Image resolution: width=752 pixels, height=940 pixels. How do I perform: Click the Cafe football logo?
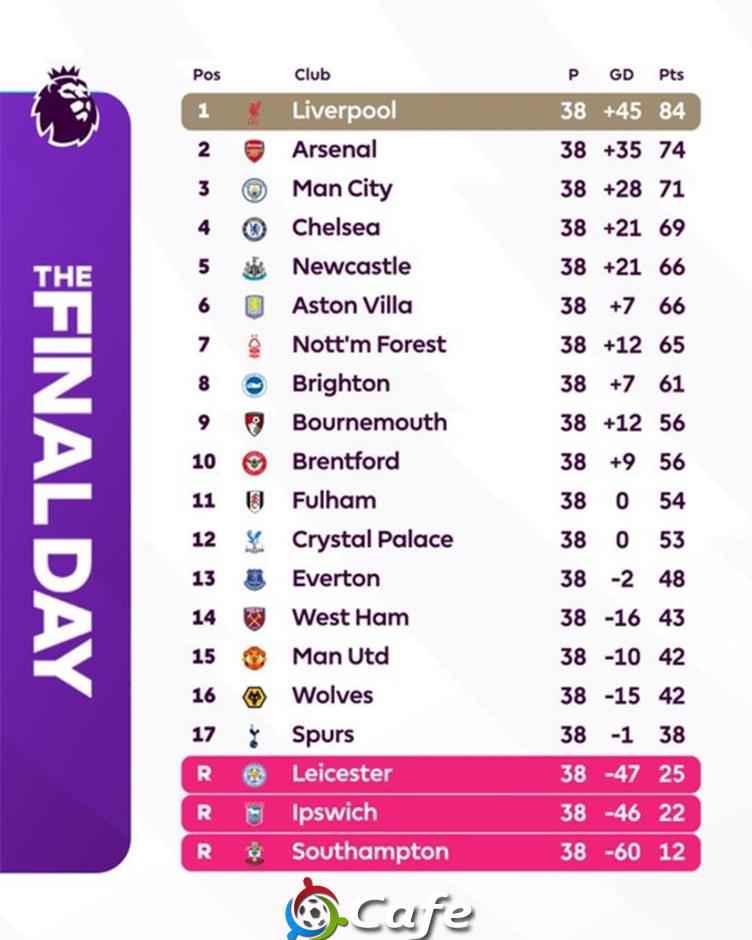click(379, 910)
